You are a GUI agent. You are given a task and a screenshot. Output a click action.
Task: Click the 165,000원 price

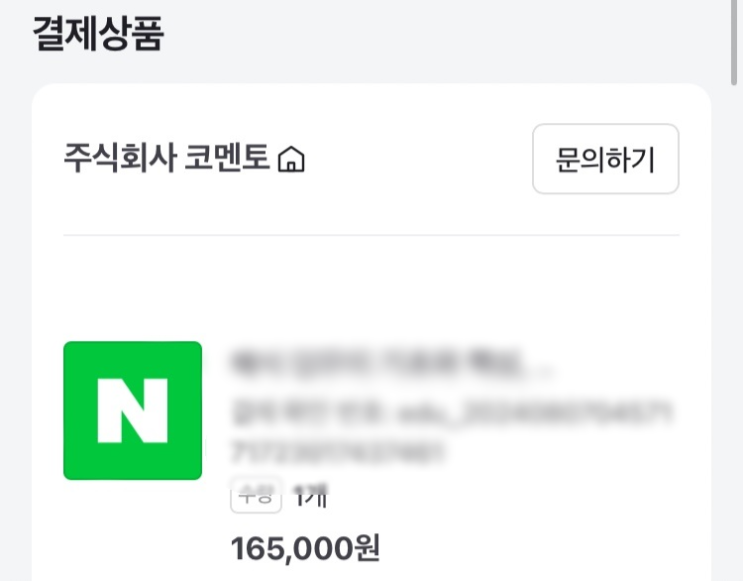[x=305, y=548]
